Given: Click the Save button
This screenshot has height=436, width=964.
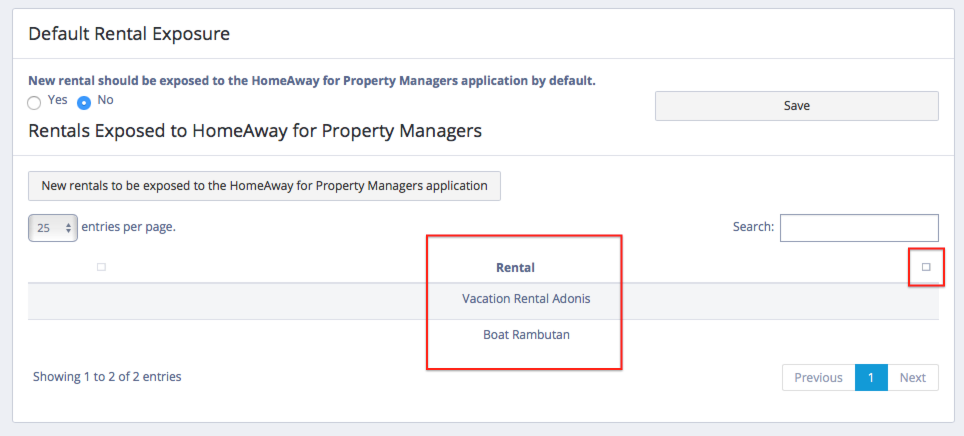Looking at the screenshot, I should click(x=796, y=106).
